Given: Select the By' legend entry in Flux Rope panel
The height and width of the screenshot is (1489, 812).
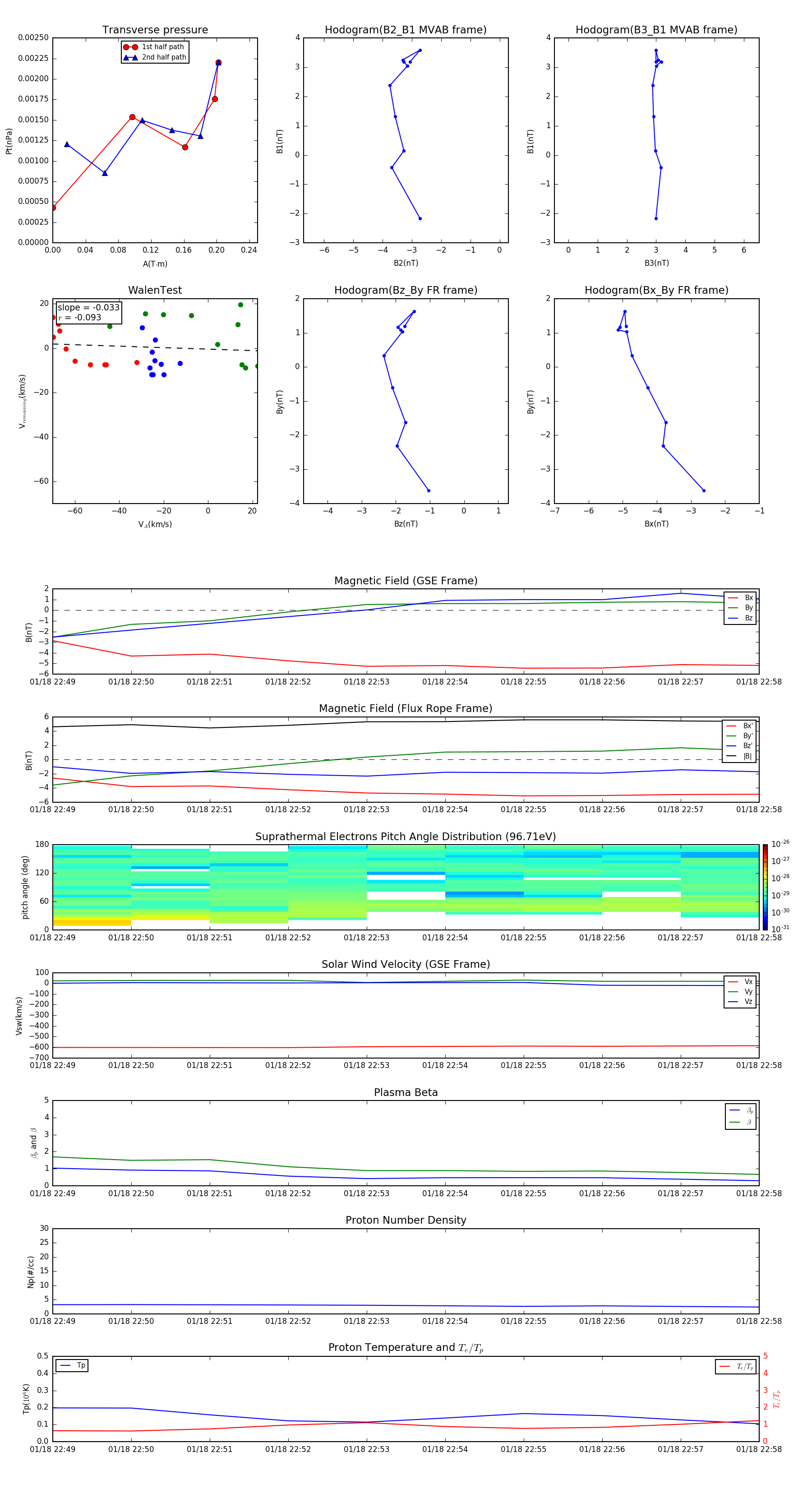Looking at the screenshot, I should (739, 736).
